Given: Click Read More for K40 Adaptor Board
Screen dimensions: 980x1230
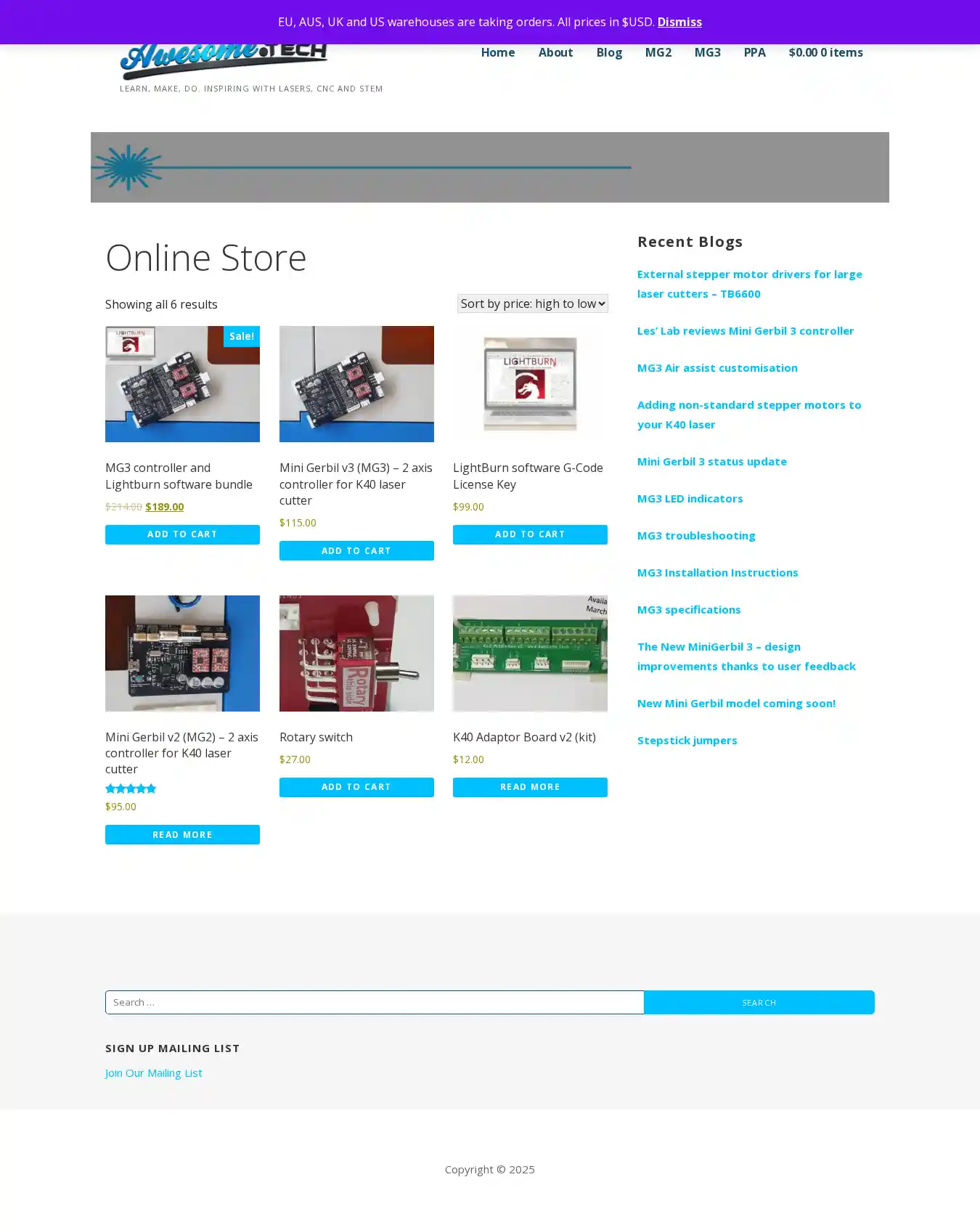Looking at the screenshot, I should [530, 787].
